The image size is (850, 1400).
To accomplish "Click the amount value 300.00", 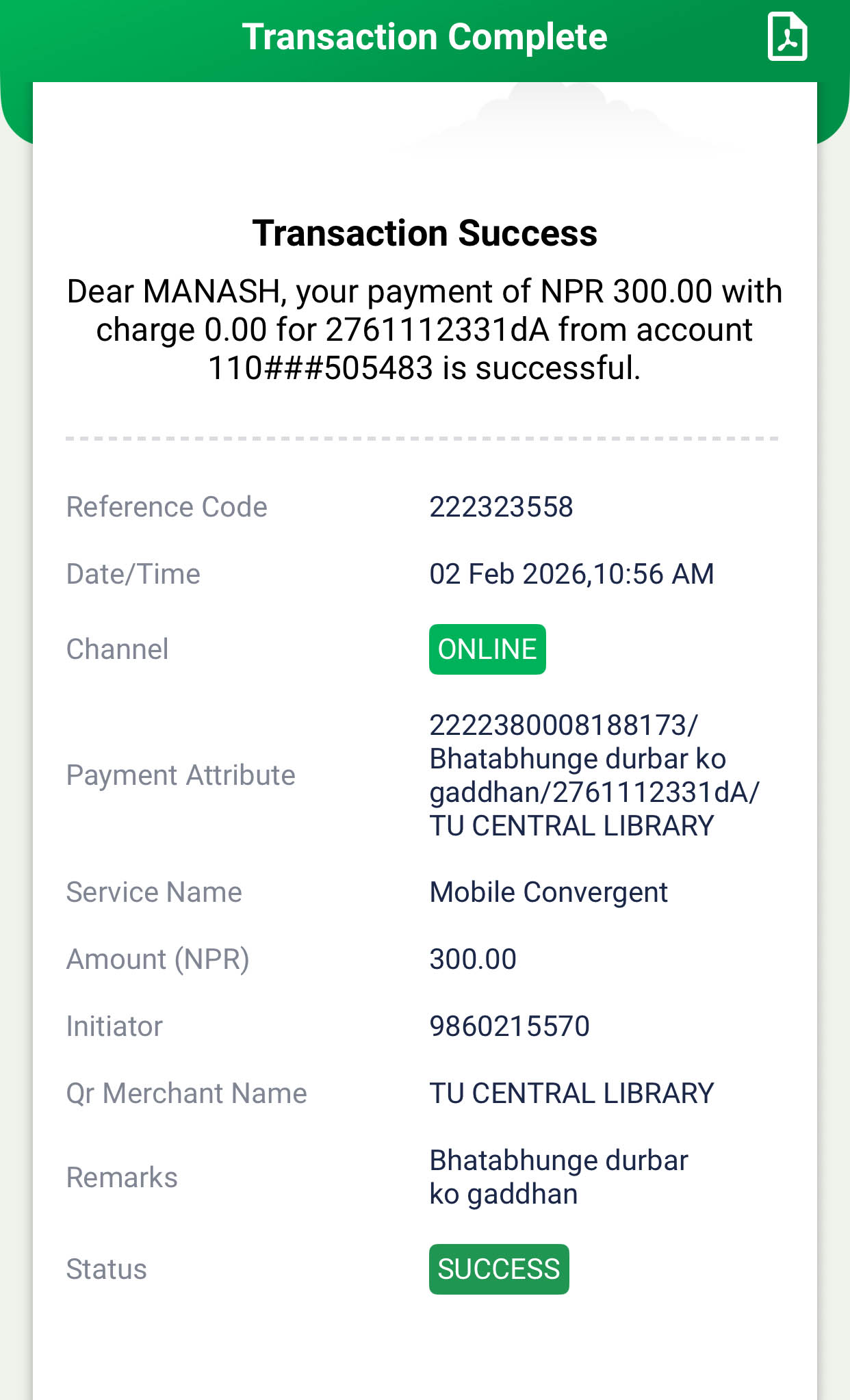I will [x=473, y=959].
